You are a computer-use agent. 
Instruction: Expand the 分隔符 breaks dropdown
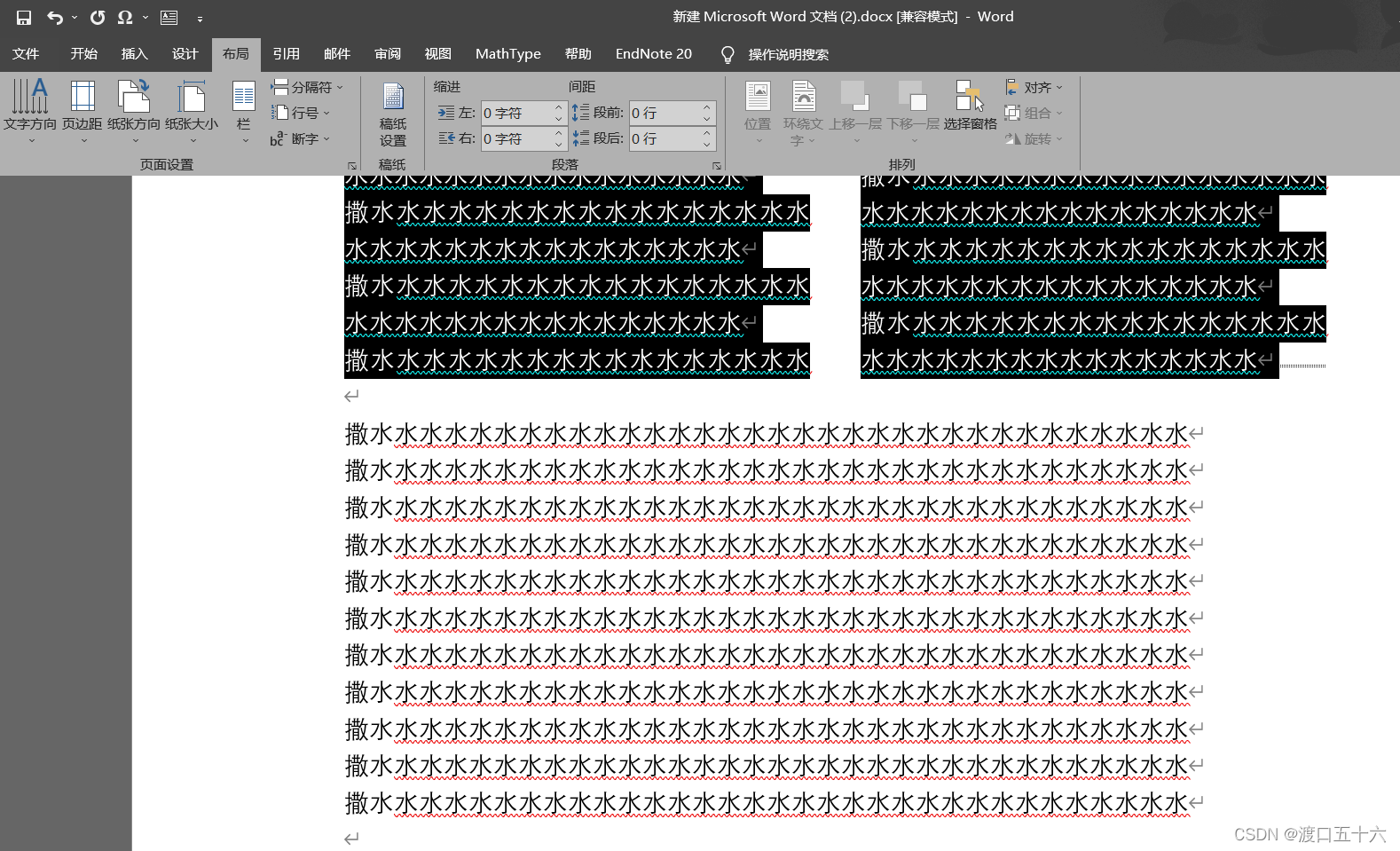(x=307, y=87)
